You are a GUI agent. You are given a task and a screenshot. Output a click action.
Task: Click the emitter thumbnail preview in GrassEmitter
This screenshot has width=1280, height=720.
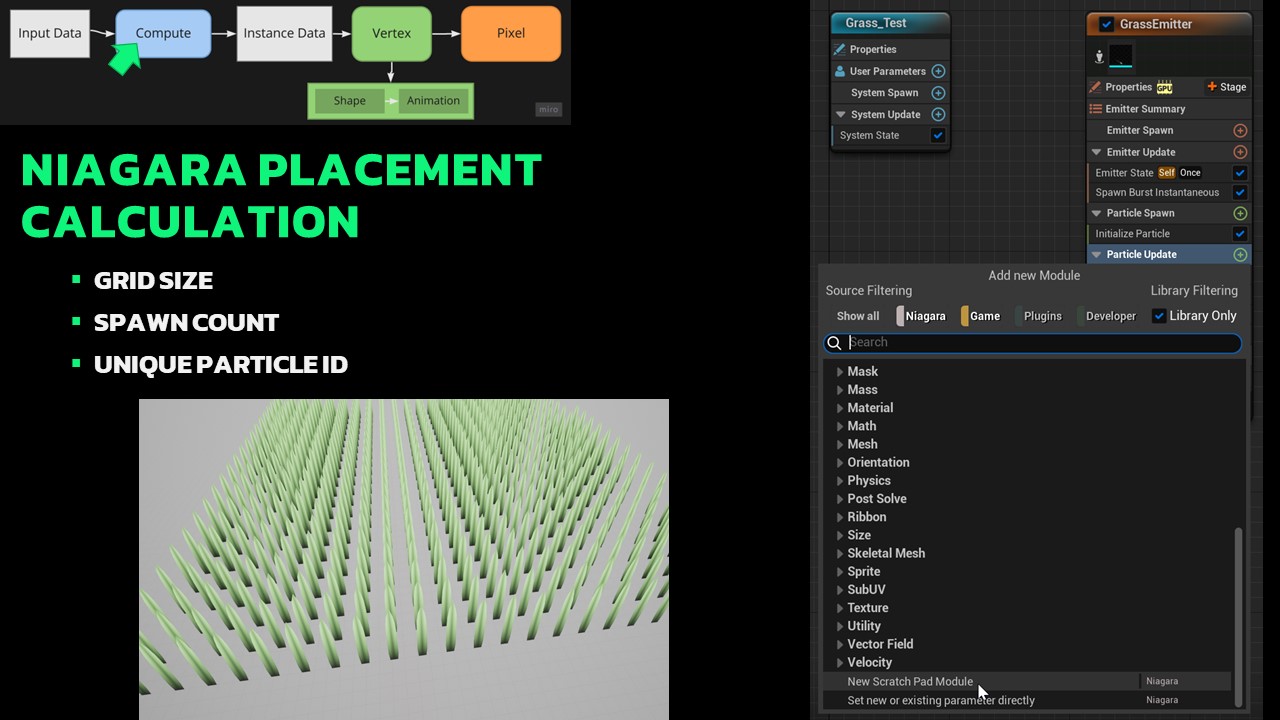(1120, 58)
